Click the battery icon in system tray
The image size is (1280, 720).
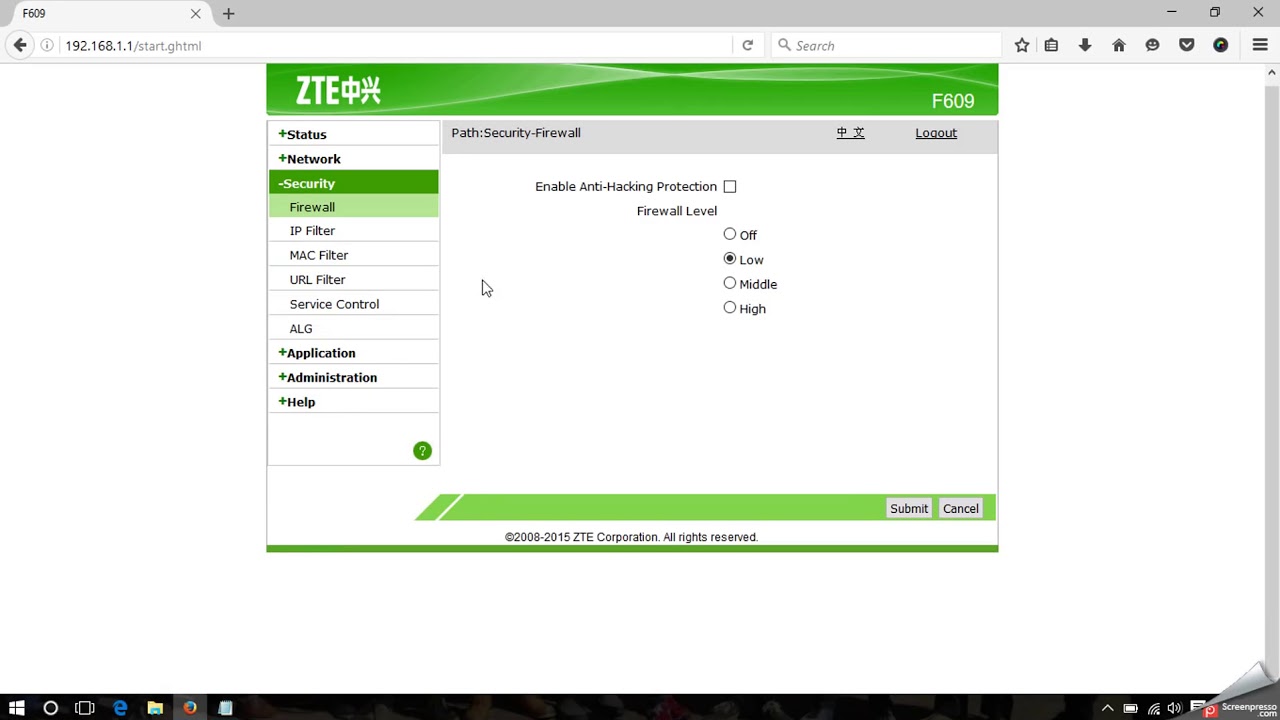1130,708
